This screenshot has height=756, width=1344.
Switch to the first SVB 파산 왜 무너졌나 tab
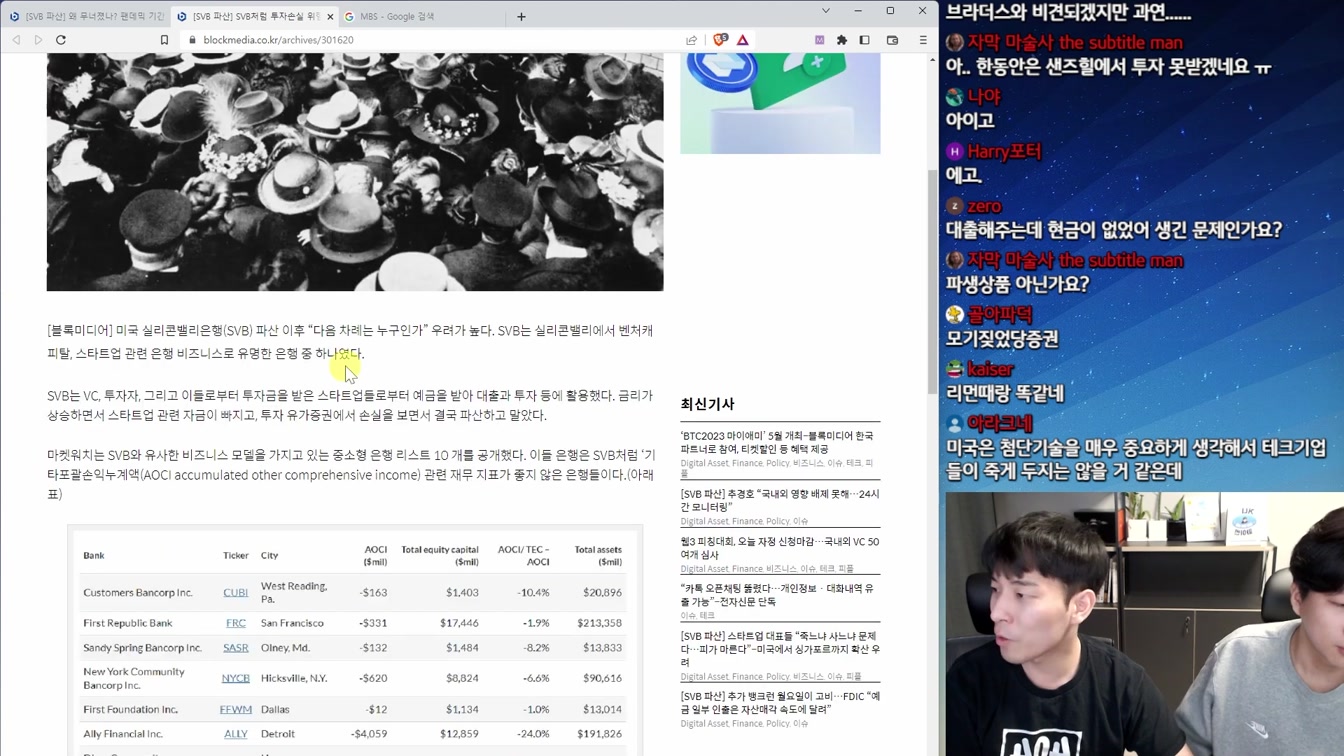click(x=86, y=16)
